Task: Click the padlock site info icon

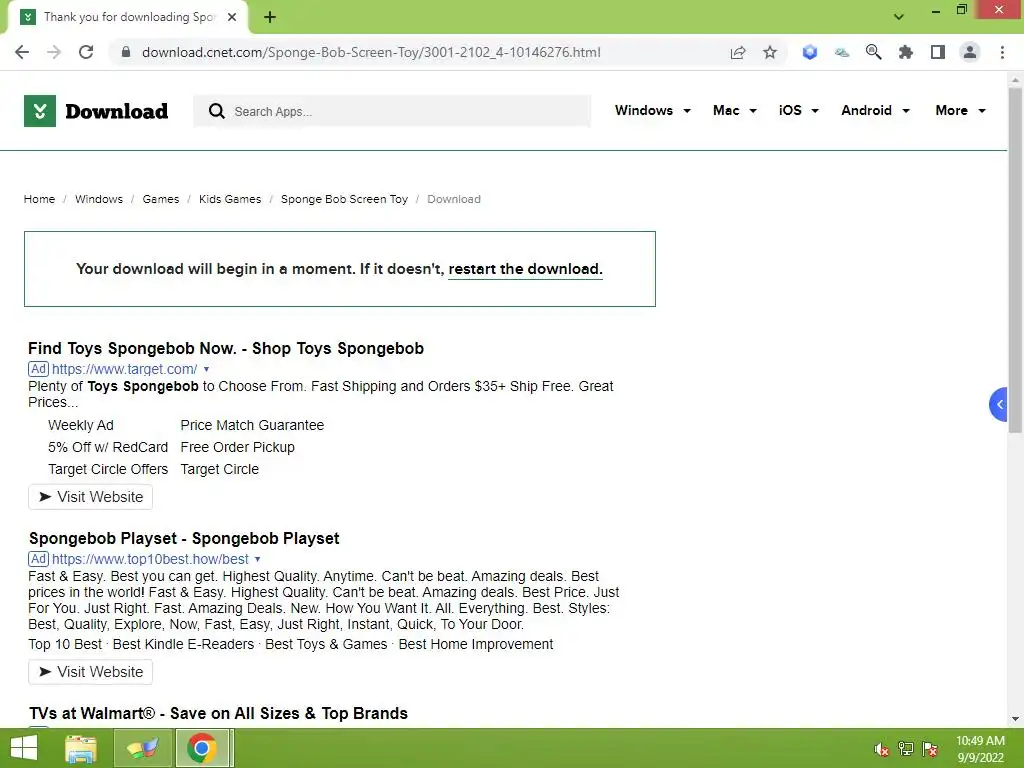Action: pos(126,52)
